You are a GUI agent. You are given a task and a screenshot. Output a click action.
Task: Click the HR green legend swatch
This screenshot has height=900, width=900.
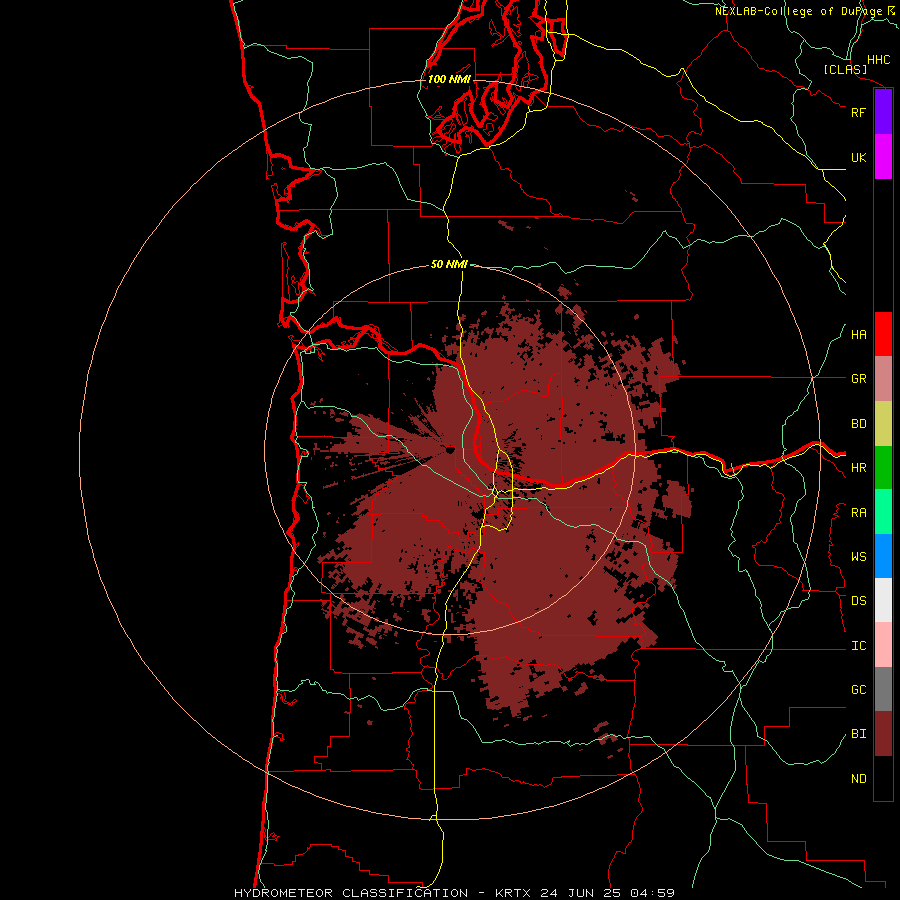pyautogui.click(x=883, y=468)
